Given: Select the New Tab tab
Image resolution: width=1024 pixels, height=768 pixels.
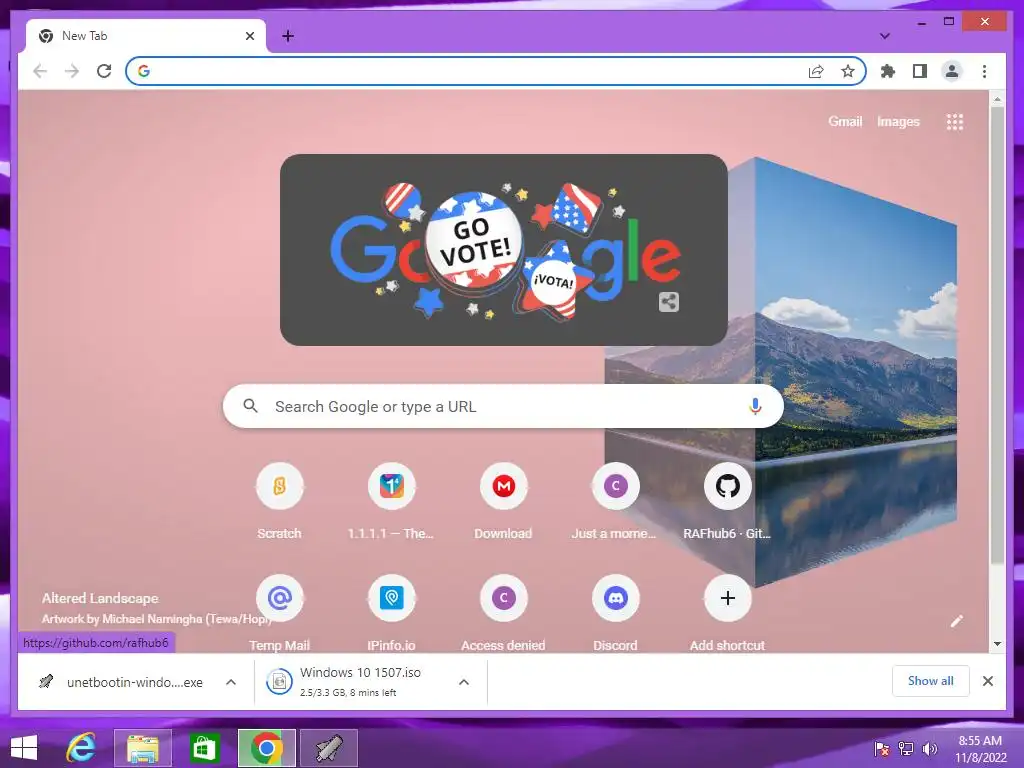Looking at the screenshot, I should tap(146, 36).
